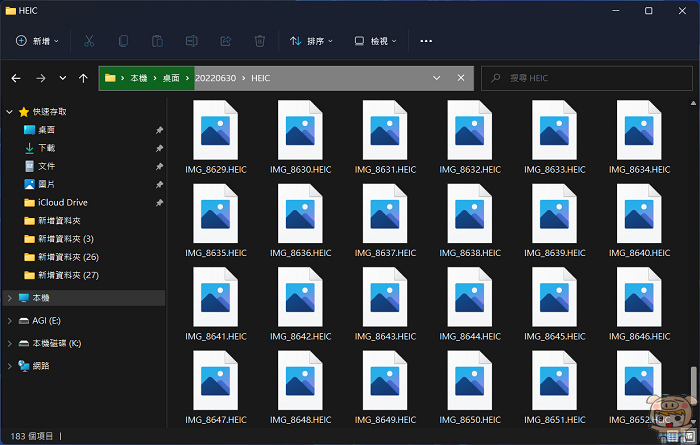Expand the 本機 (This PC) tree node
The width and height of the screenshot is (700, 445).
[10, 298]
